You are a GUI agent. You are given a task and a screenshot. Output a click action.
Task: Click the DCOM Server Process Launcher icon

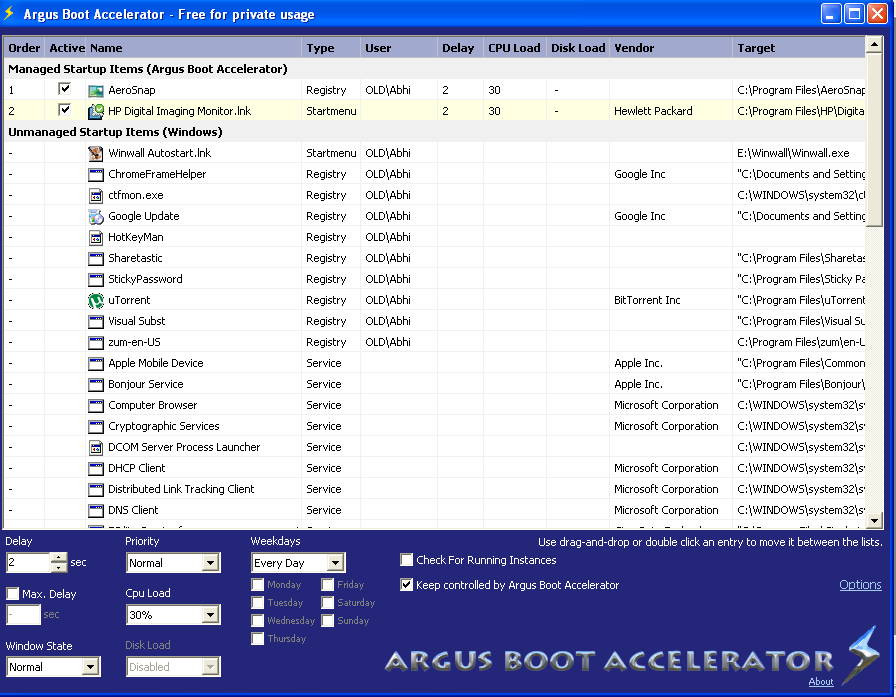(x=96, y=447)
